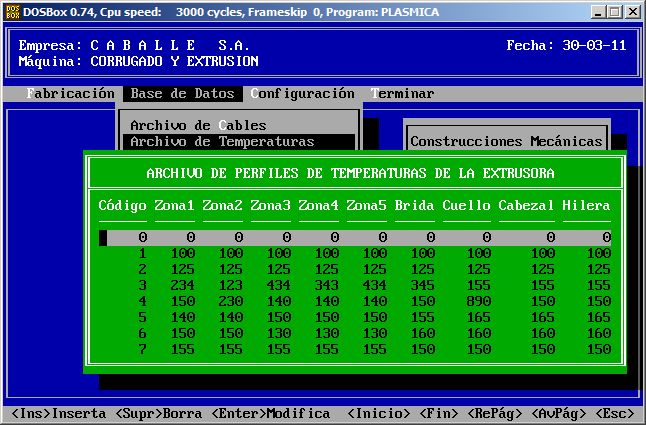Open the Configuración menu

pyautogui.click(x=303, y=94)
